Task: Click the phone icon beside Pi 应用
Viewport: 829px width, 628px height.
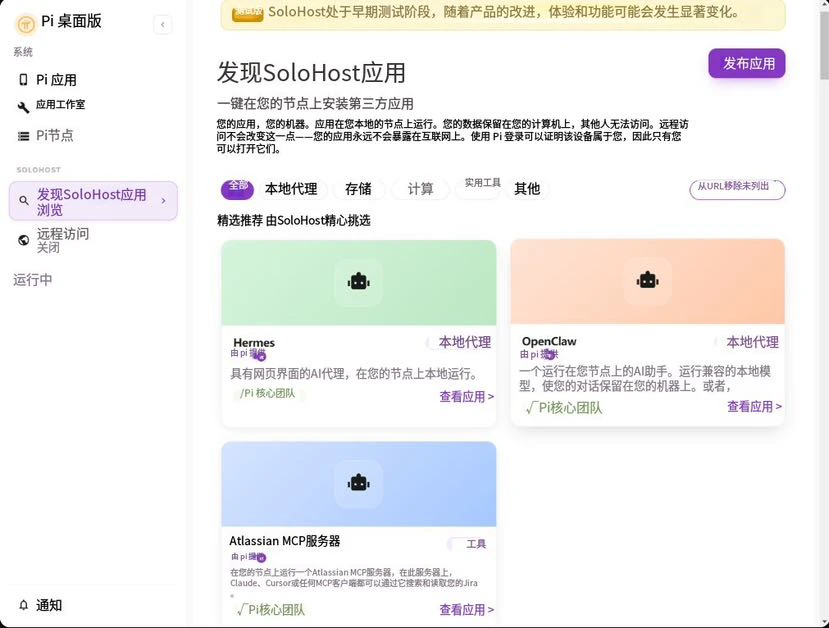Action: (23, 80)
